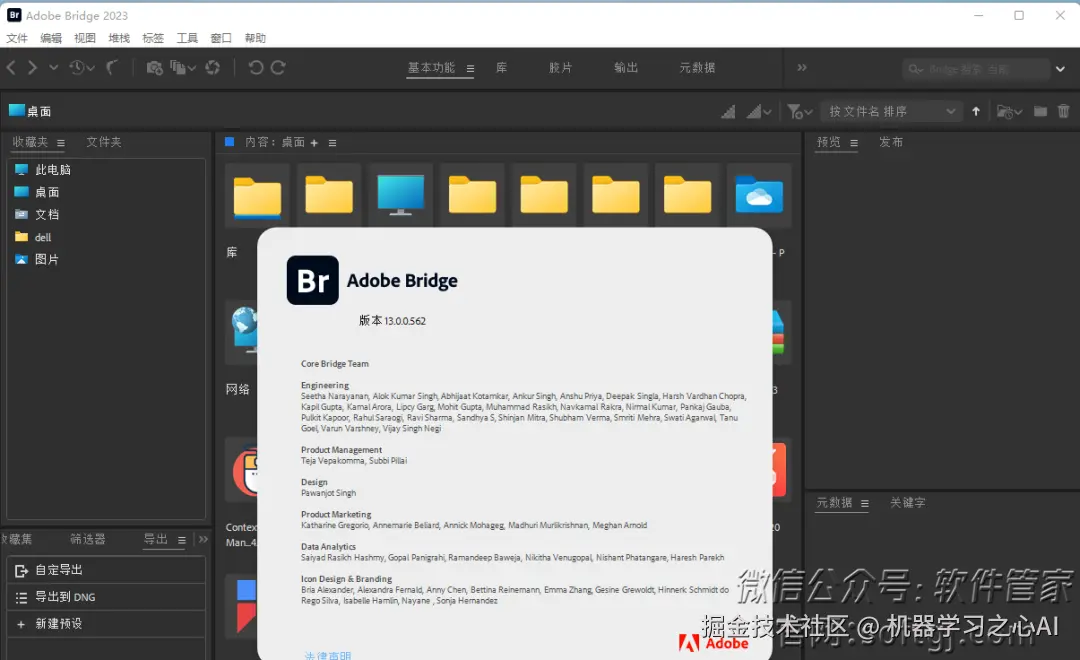Open the lower-right 元数据 panel menu icon
This screenshot has width=1080, height=660.
(x=864, y=504)
